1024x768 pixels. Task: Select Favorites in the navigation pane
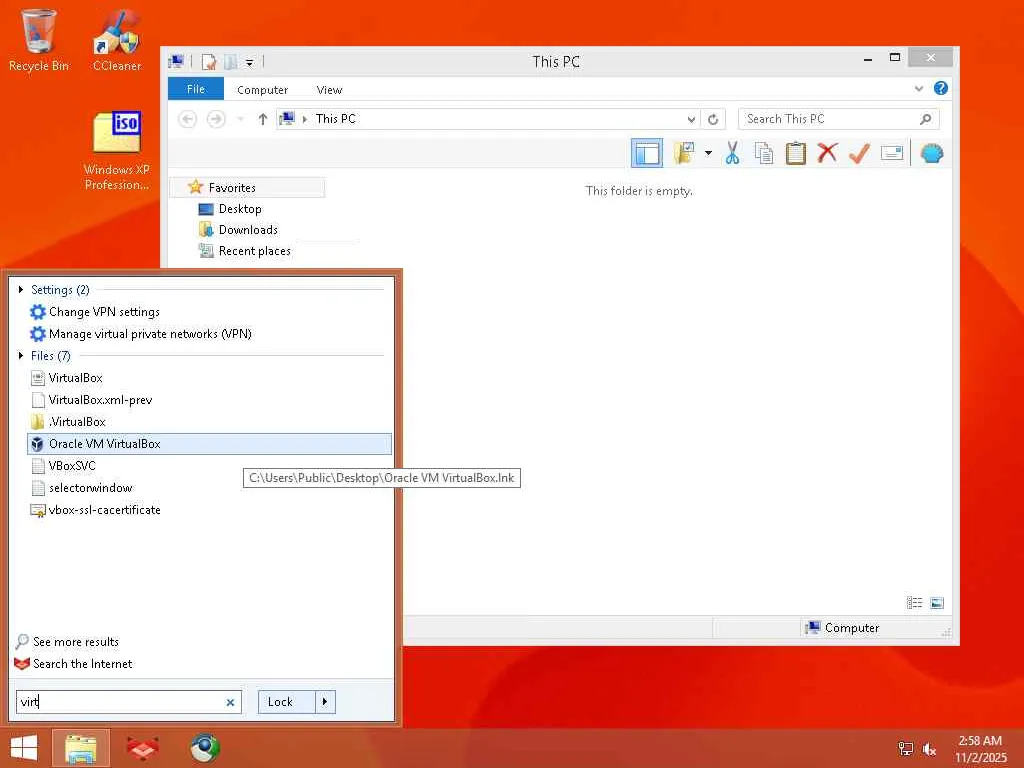tap(232, 187)
